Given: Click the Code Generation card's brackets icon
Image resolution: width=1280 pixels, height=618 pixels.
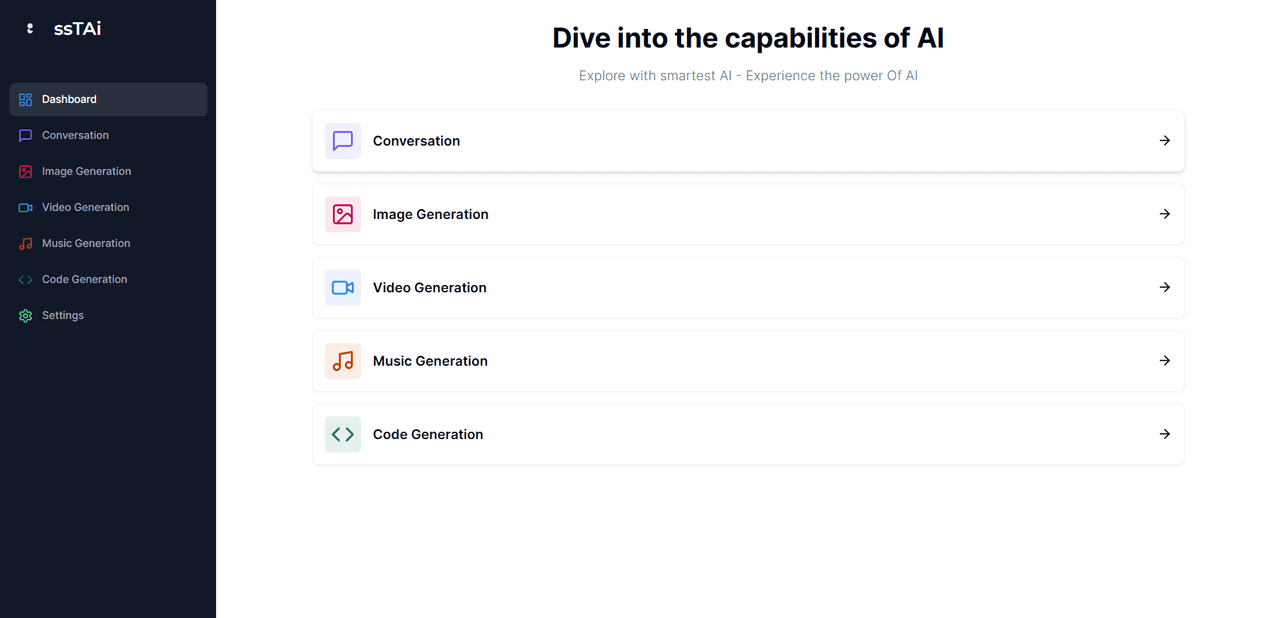Looking at the screenshot, I should click(x=343, y=434).
